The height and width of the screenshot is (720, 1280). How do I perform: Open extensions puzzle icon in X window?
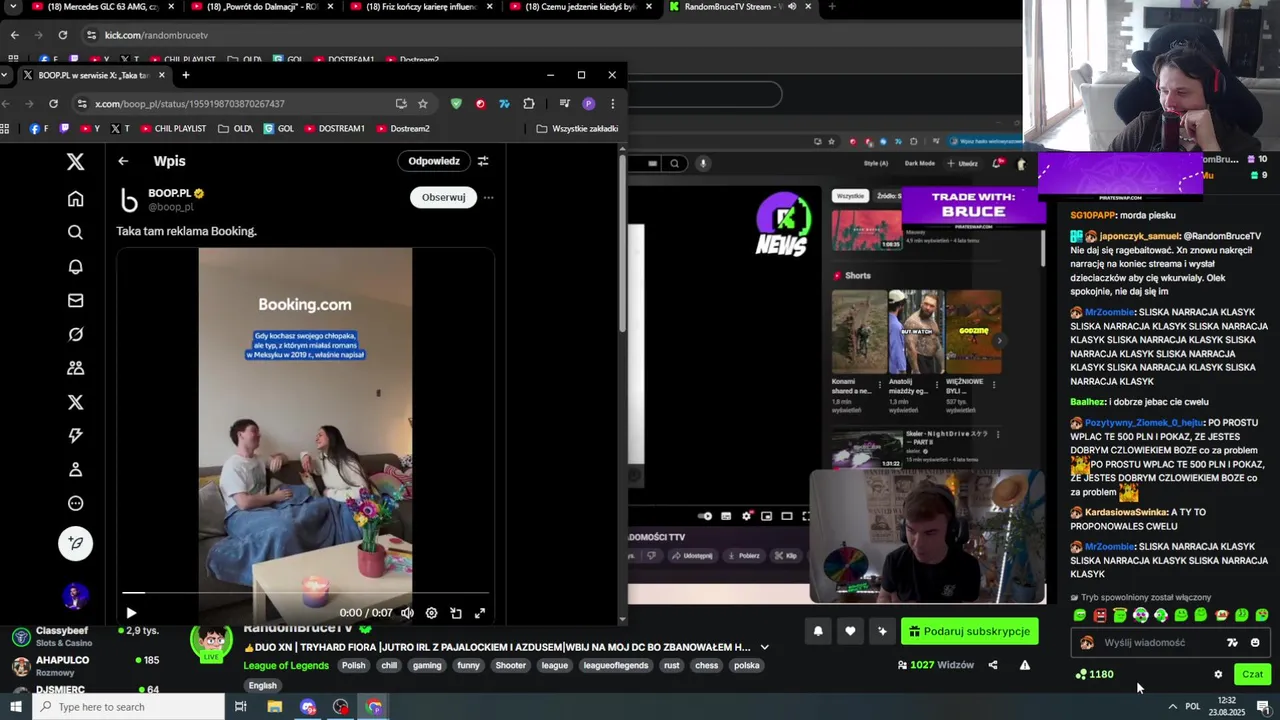click(x=528, y=103)
